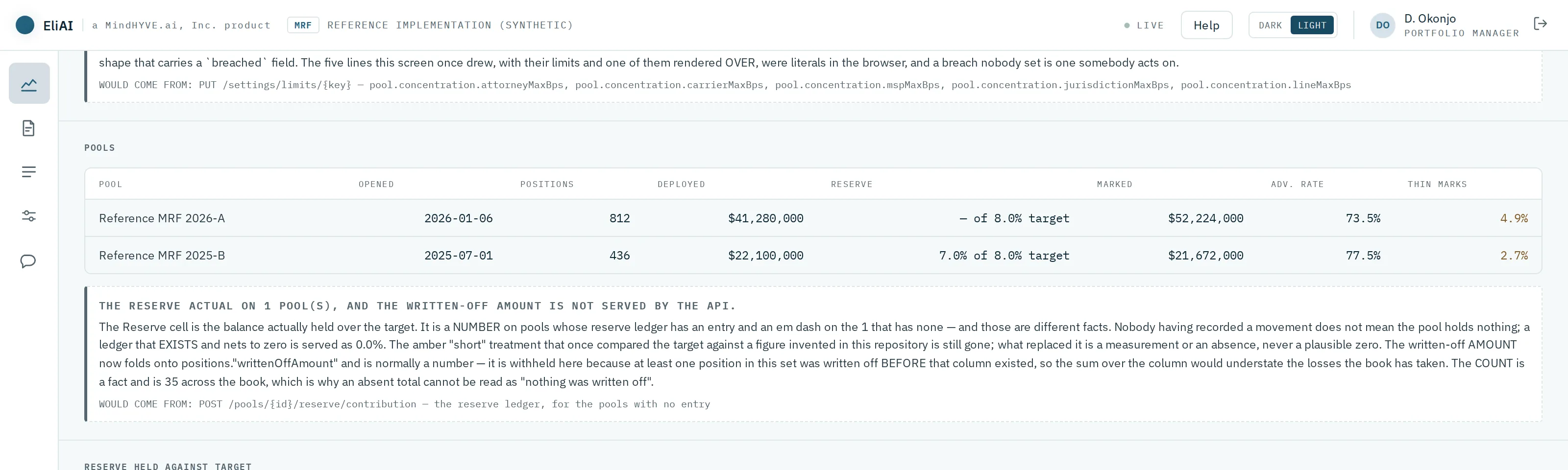This screenshot has width=1568, height=470.
Task: Sort by the DEPLOYED column header
Action: click(681, 184)
